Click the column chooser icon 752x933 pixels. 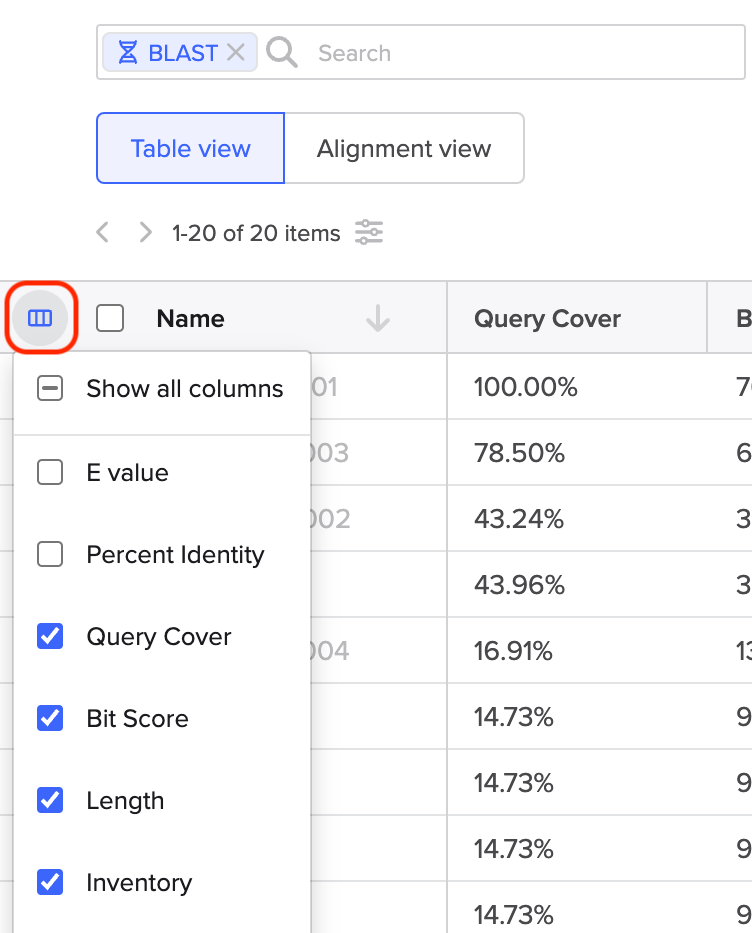[x=40, y=318]
